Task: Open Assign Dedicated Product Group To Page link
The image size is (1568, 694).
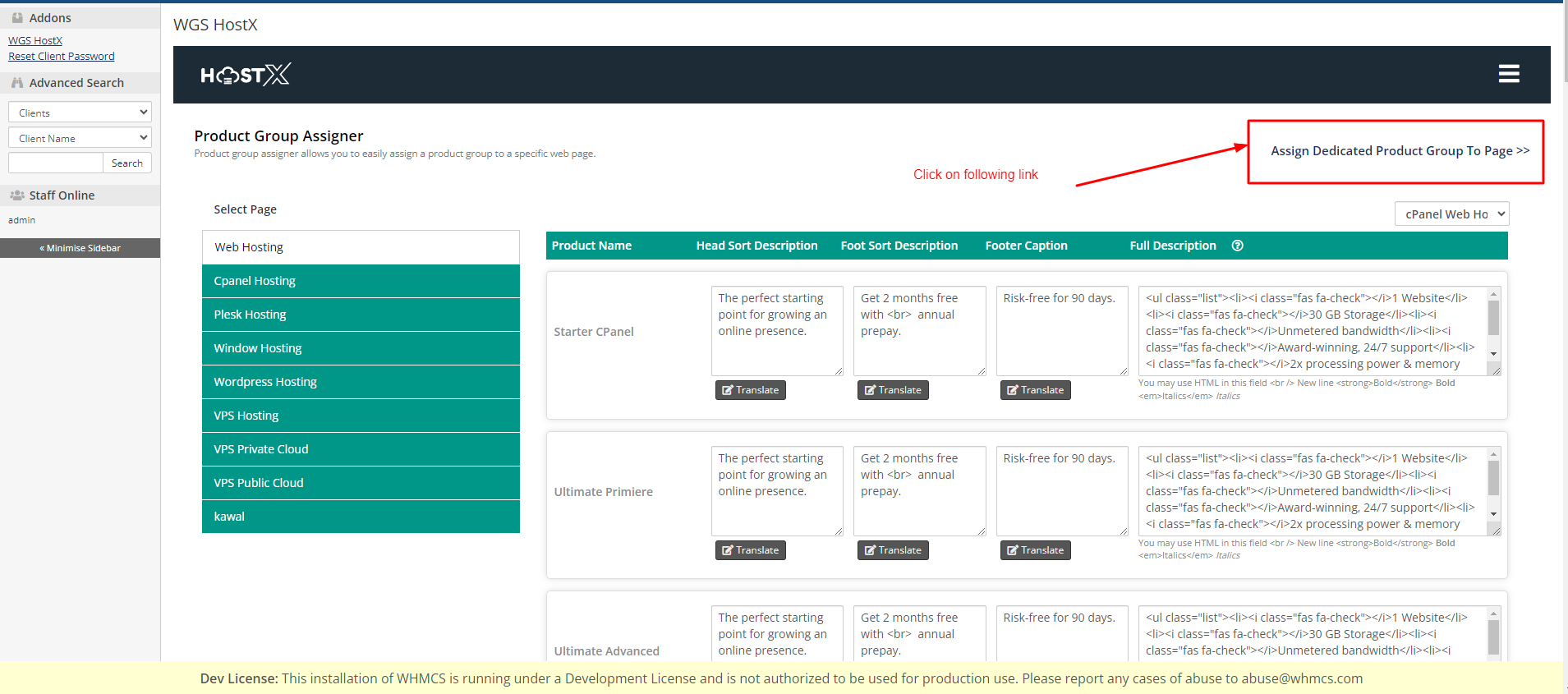Action: [1400, 151]
